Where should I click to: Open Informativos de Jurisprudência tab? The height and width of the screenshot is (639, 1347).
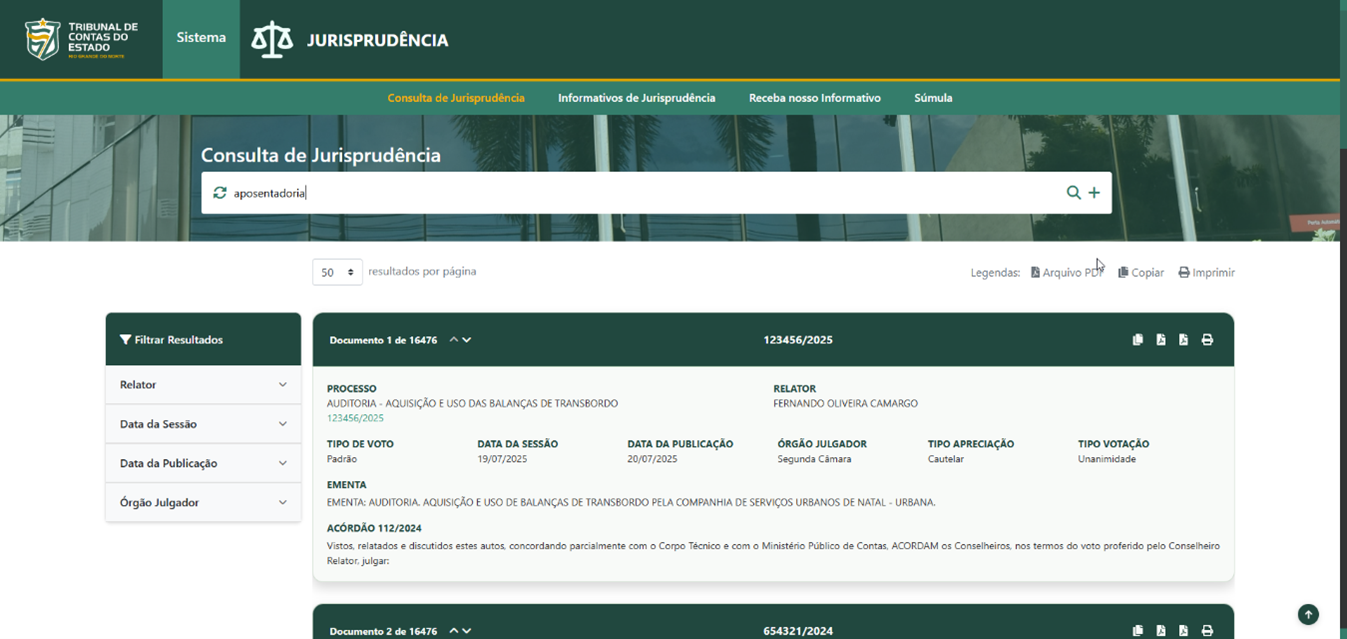[x=637, y=98]
